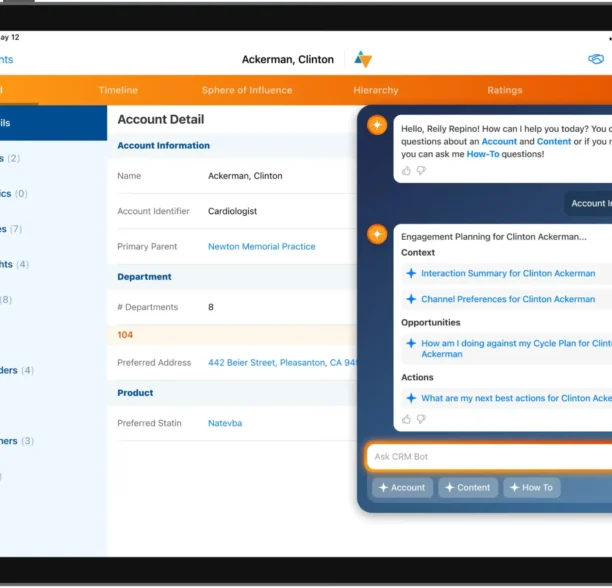This screenshot has height=588, width=612.
Task: Click plus icon of Channel Preferences suggestion
Action: click(411, 299)
